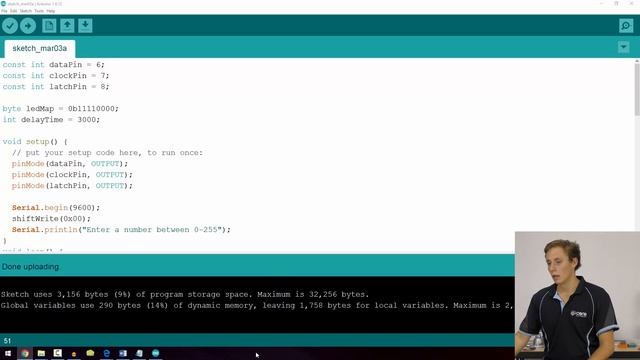Open Word from the taskbar

[x=123, y=353]
